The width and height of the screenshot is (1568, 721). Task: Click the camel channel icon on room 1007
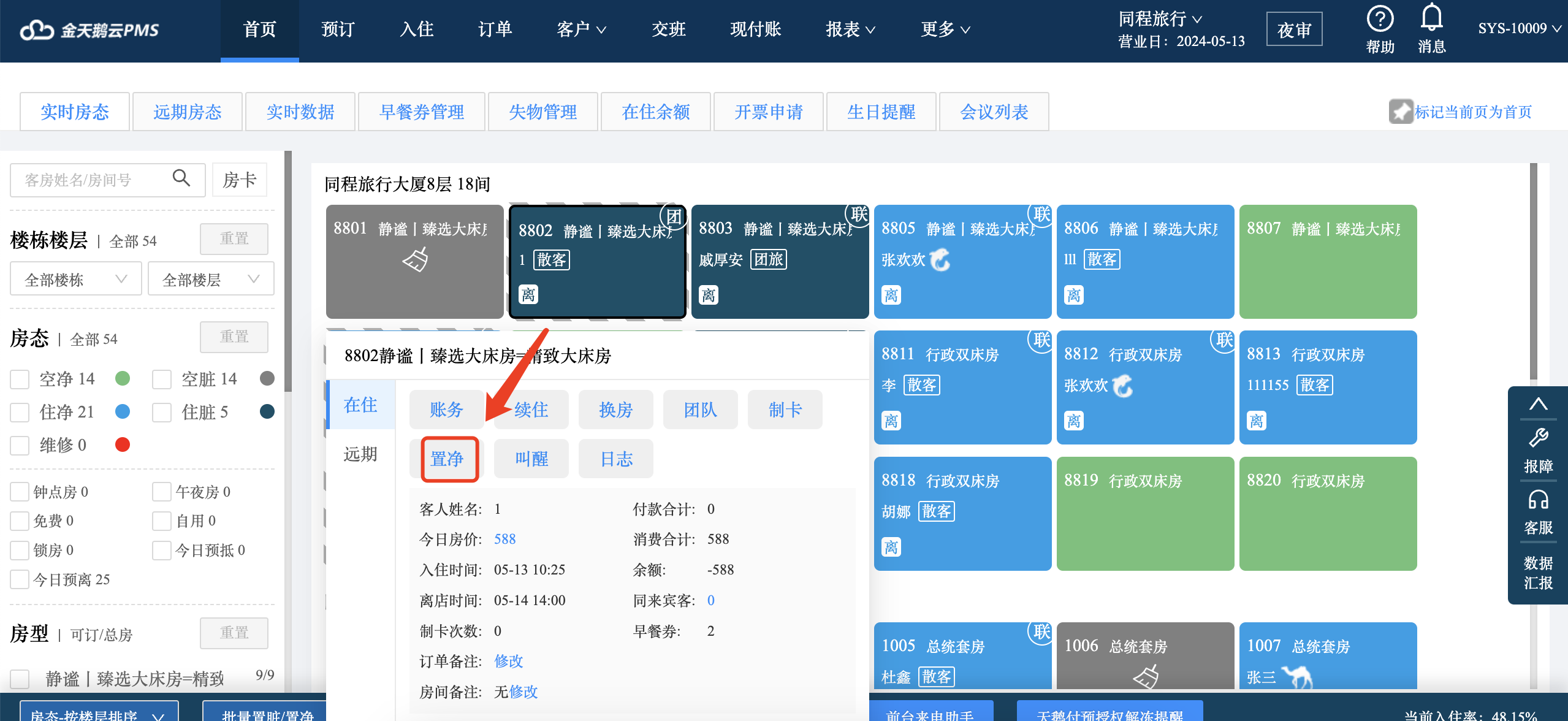[x=1297, y=677]
